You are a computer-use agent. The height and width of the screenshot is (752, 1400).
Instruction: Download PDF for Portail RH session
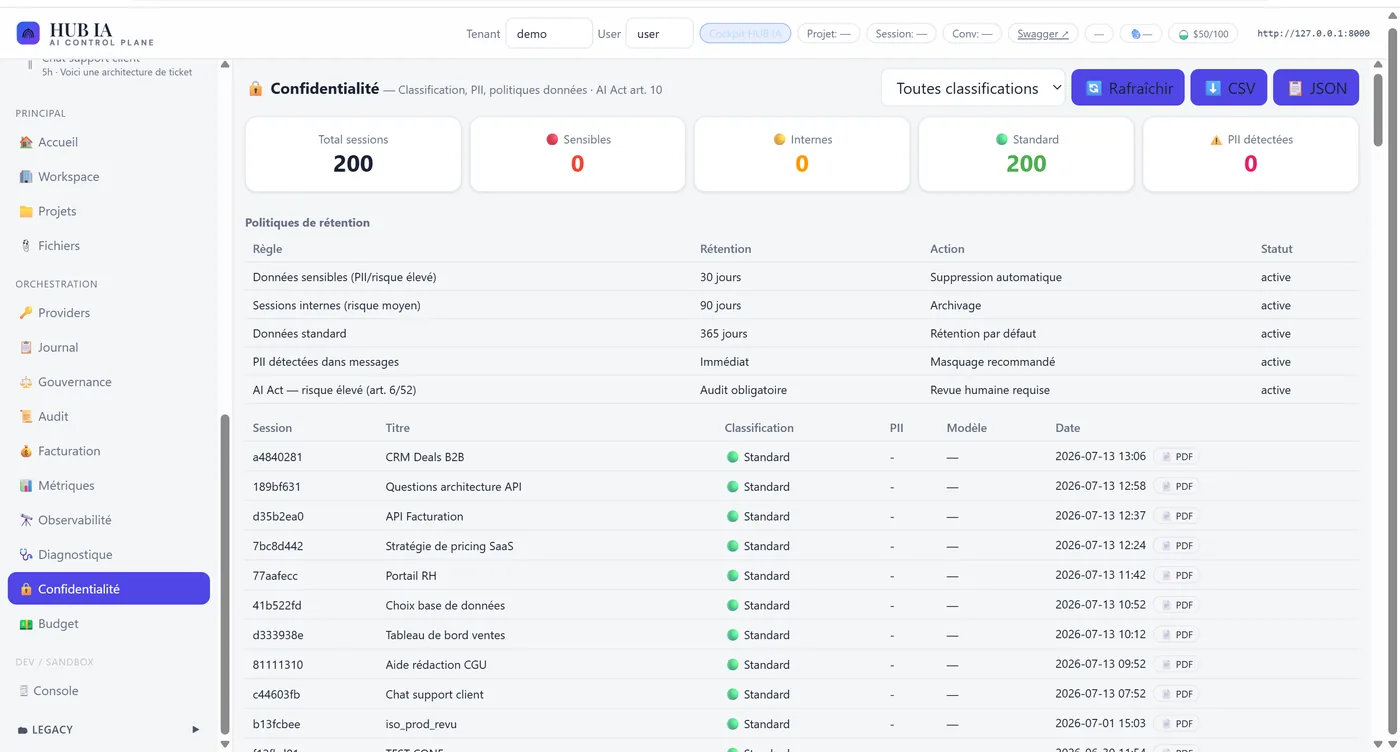[x=1177, y=576]
